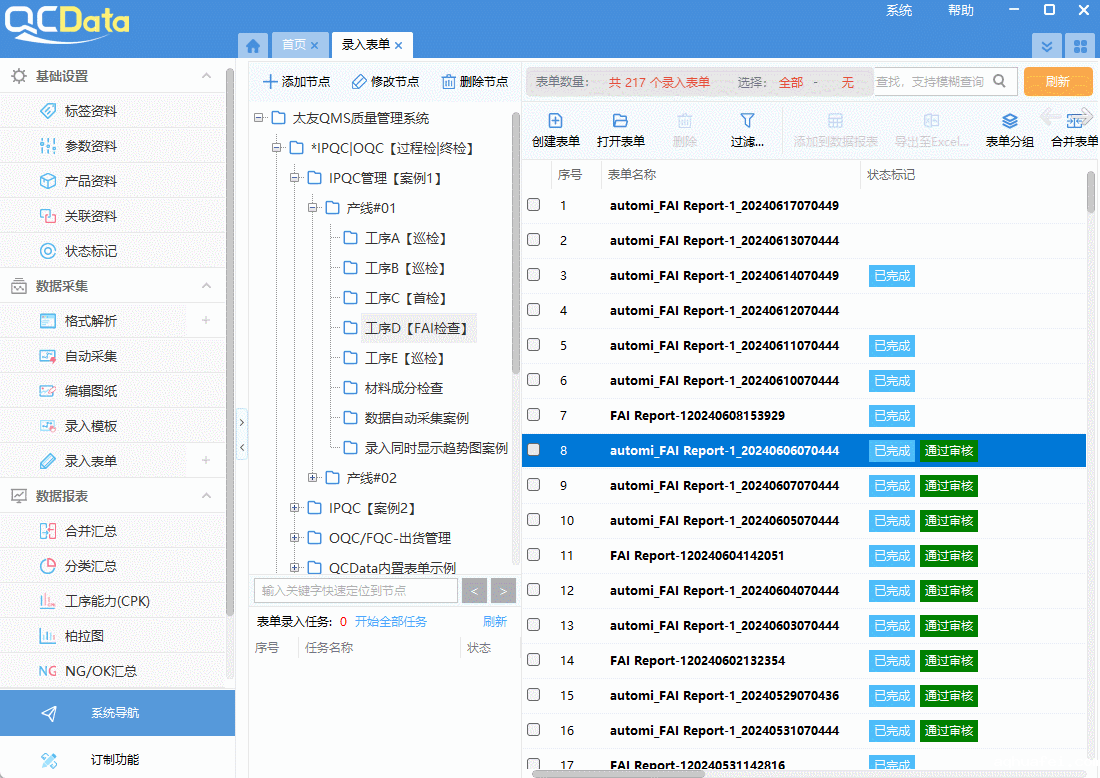Click the 表单分组 form grouping icon
The width and height of the screenshot is (1100, 778).
coord(1009,121)
